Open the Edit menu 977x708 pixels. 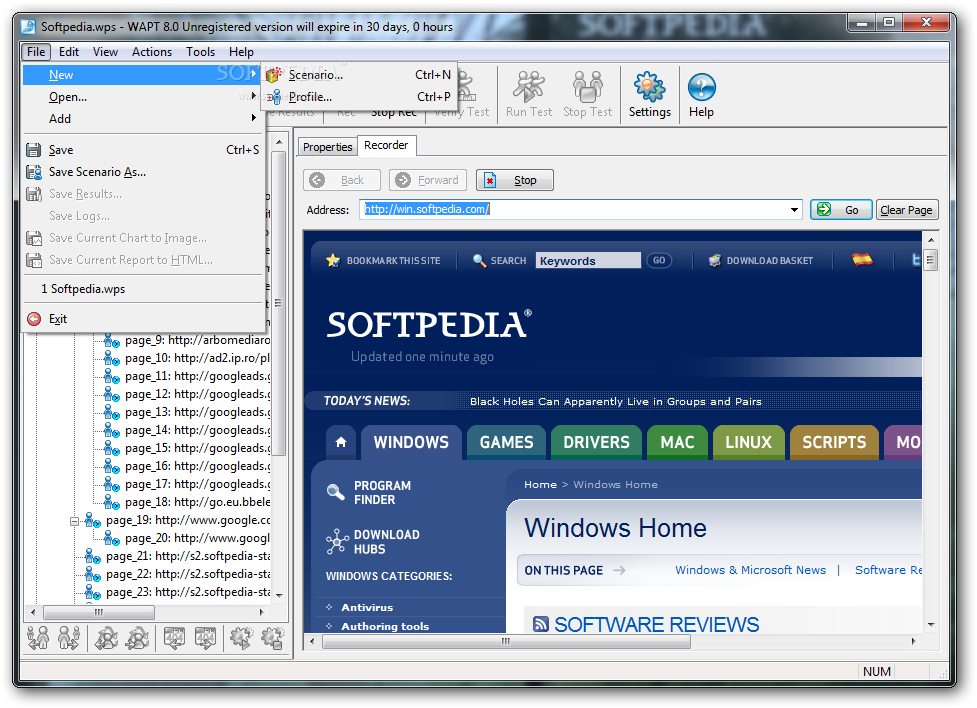(x=69, y=52)
